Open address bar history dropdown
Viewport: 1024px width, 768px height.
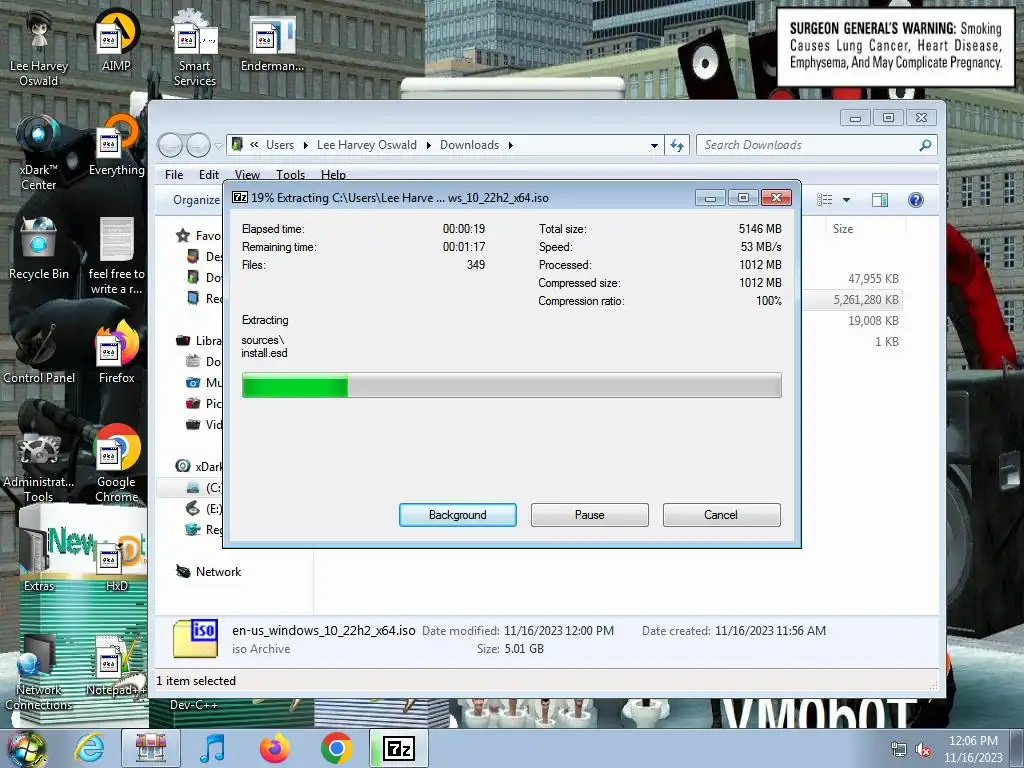[654, 146]
